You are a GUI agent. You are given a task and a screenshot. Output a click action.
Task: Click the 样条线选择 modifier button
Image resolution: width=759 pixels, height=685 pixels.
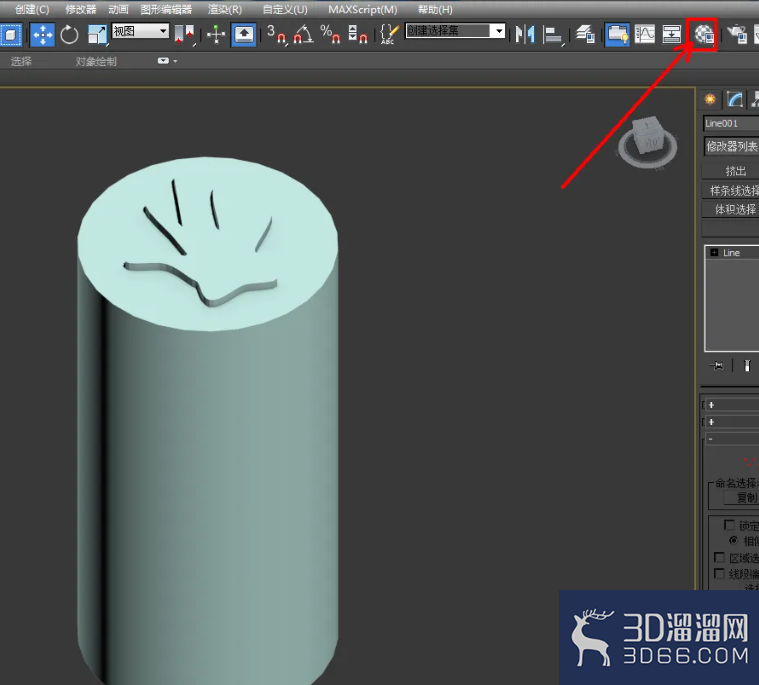pos(731,190)
